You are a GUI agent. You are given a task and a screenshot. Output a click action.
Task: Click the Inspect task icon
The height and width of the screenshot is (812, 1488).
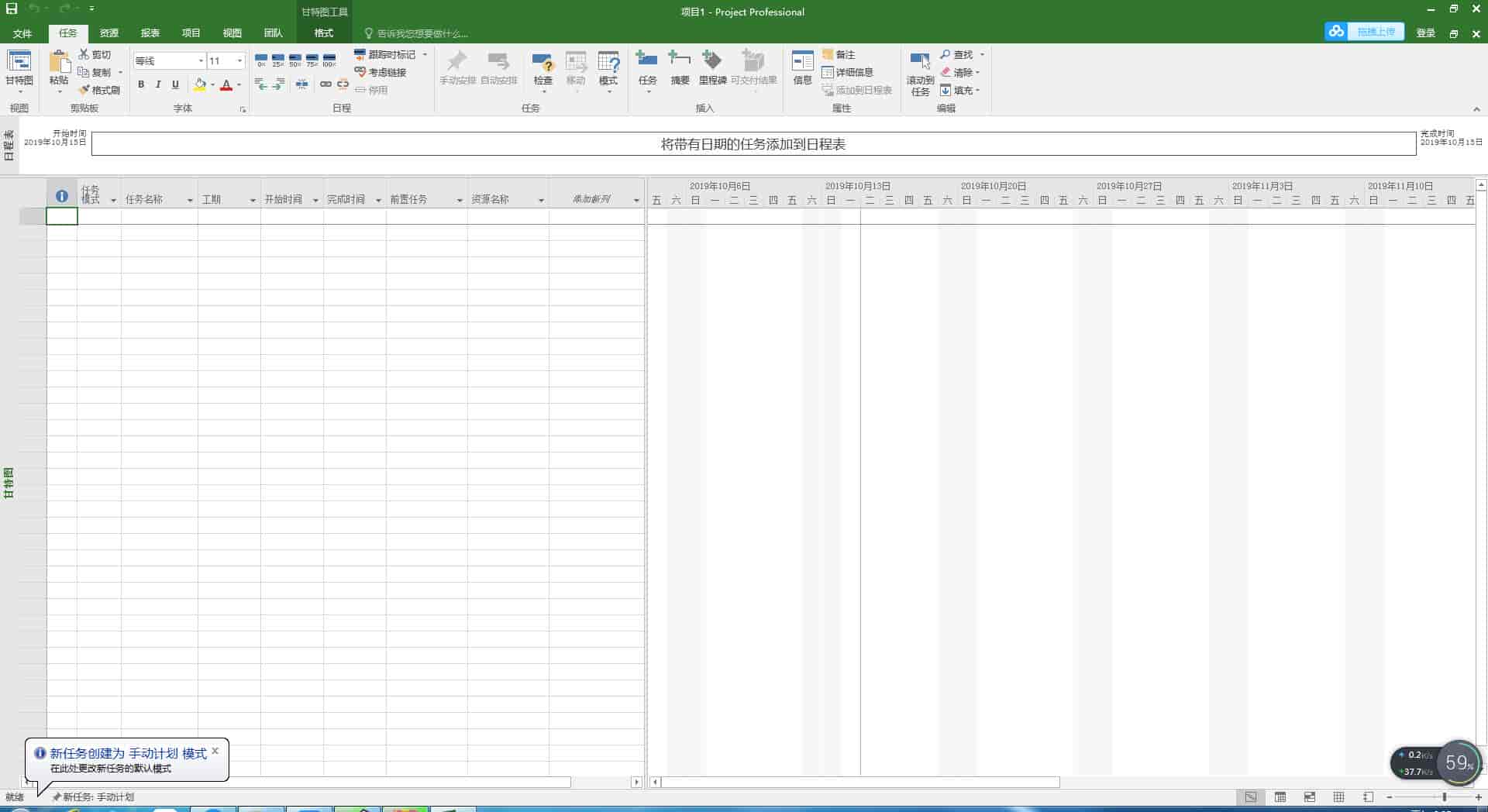pos(542,67)
